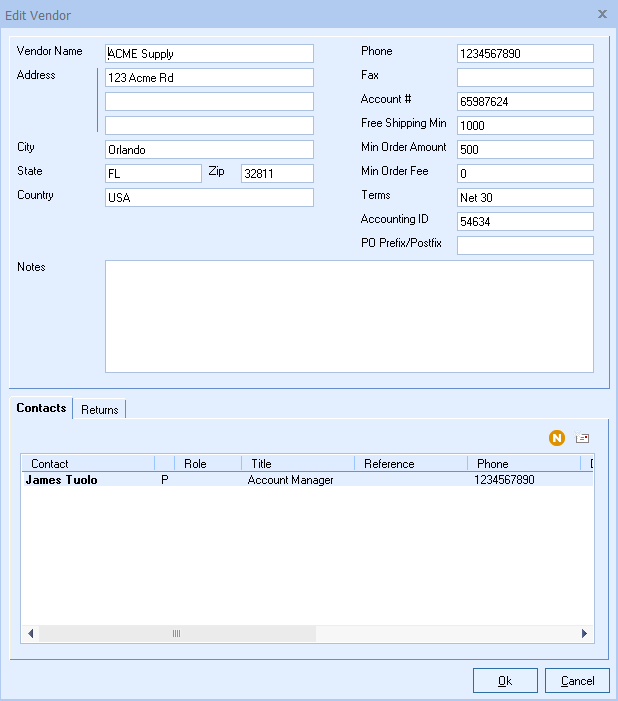Click the Fax input field

tap(525, 77)
